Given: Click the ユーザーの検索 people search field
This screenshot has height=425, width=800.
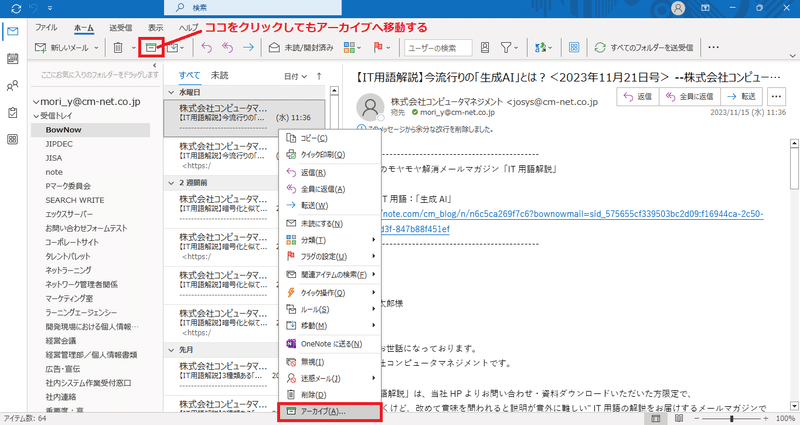Looking at the screenshot, I should [x=438, y=48].
